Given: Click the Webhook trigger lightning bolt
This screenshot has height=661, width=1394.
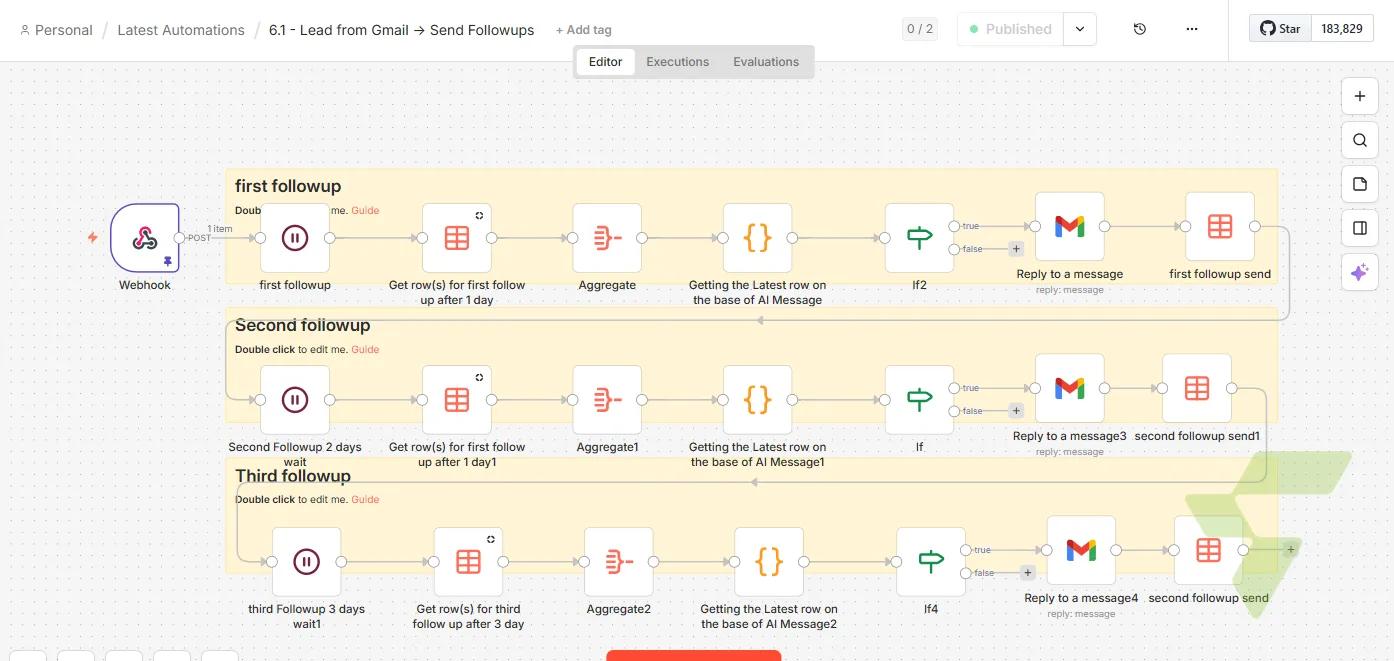Looking at the screenshot, I should click(92, 238).
